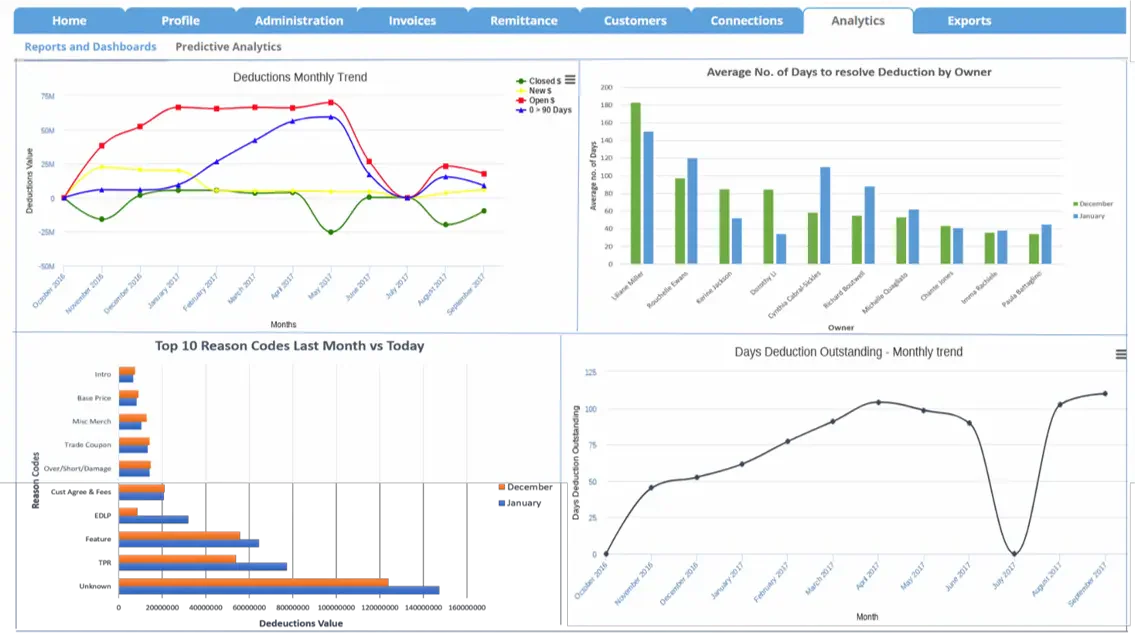Click Feature reason code December bar

coord(180,535)
